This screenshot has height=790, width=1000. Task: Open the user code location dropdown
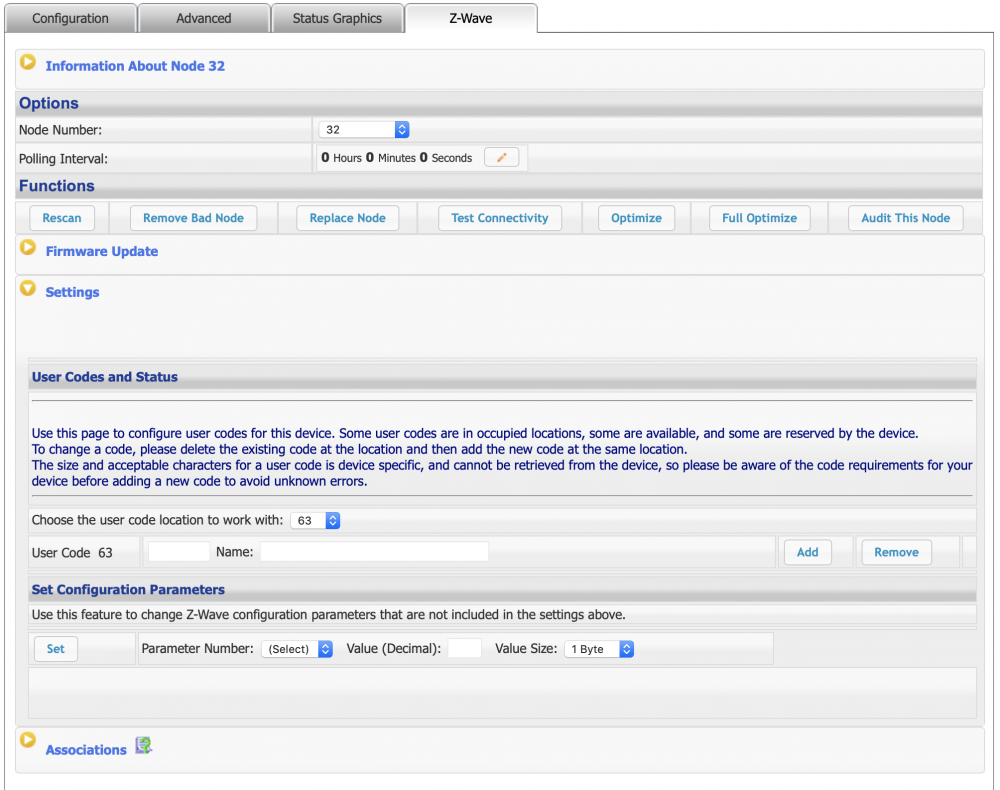[315, 520]
